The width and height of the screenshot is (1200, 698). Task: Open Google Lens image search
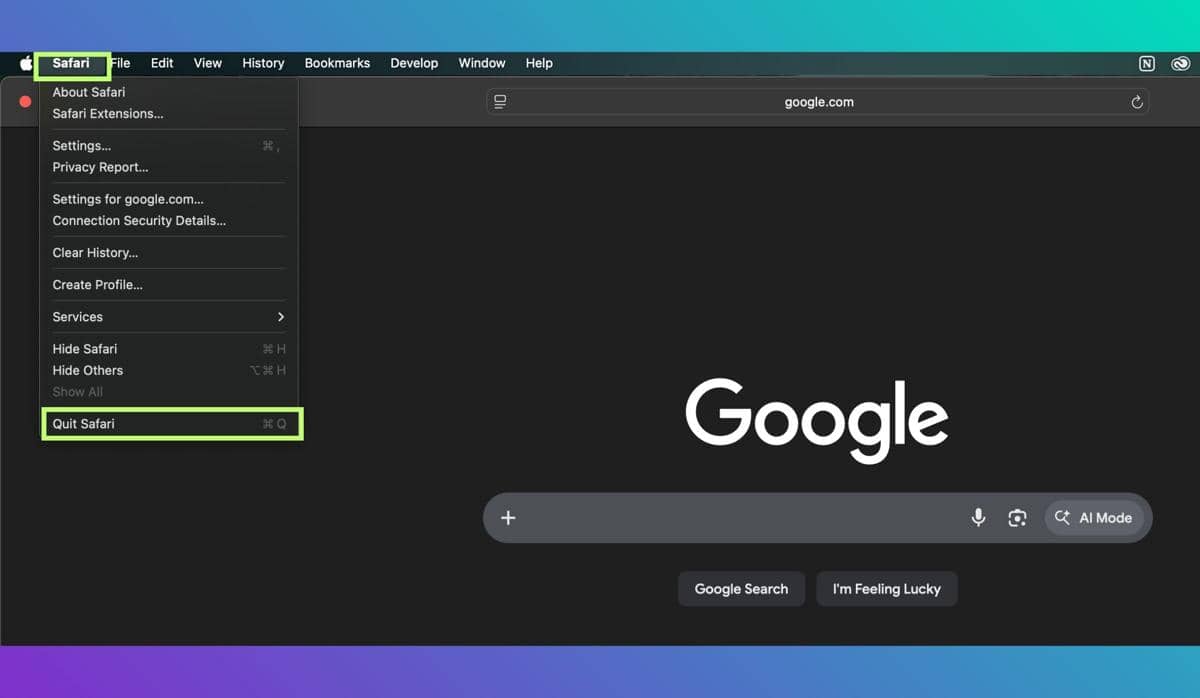tap(1017, 518)
